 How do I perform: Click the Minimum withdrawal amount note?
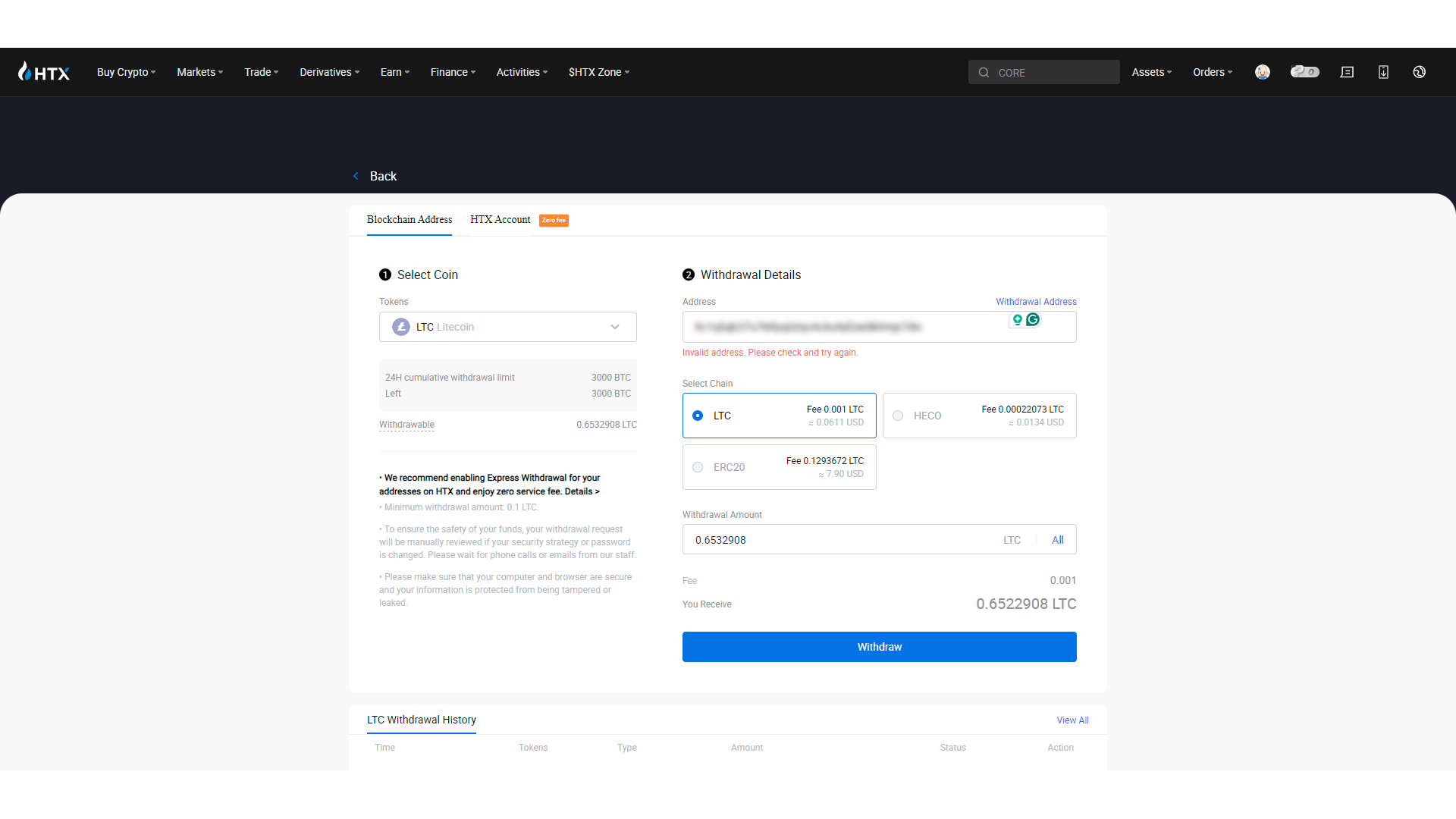[459, 507]
